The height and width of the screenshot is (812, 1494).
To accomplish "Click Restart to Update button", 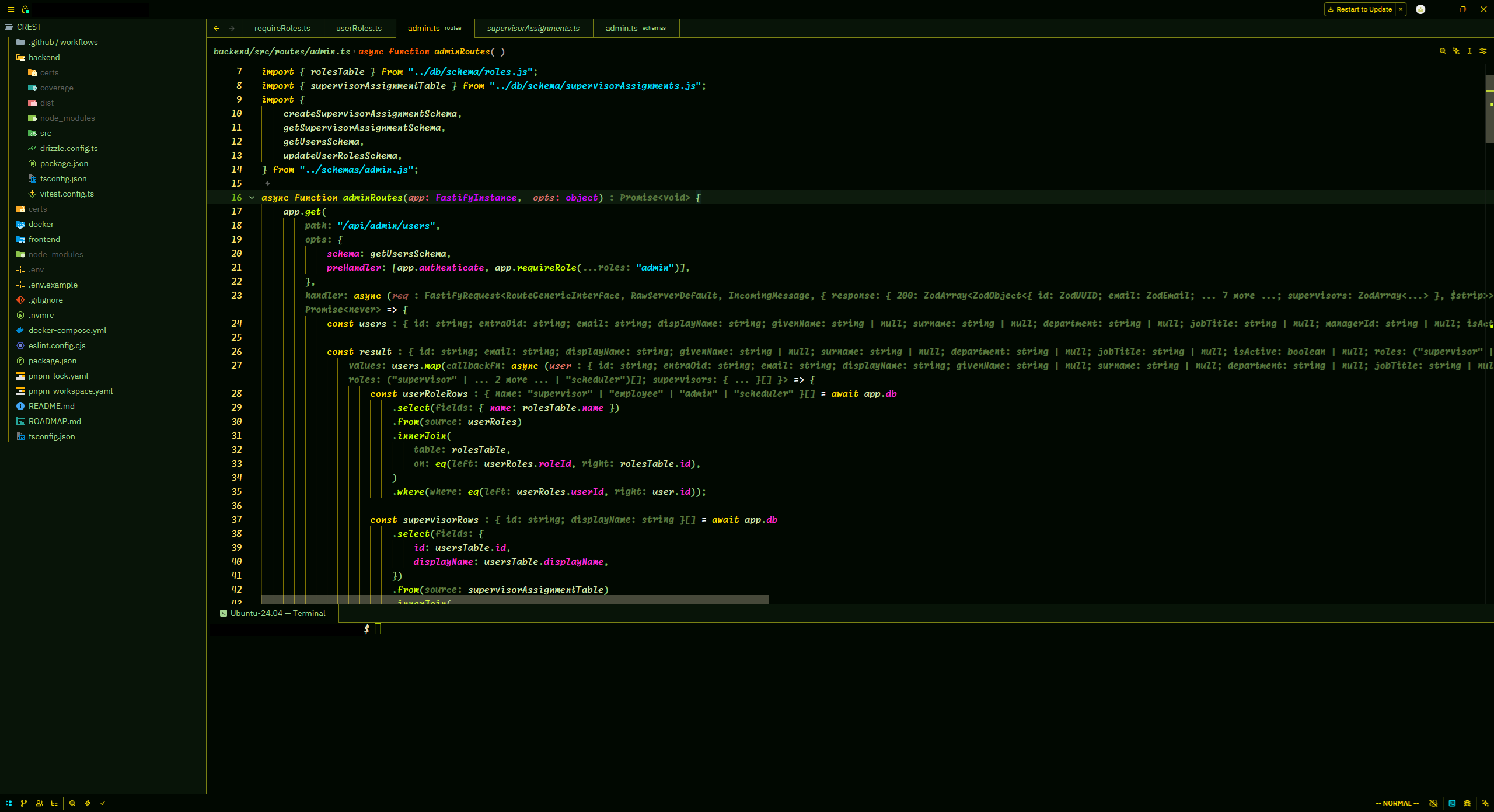I will click(1360, 9).
